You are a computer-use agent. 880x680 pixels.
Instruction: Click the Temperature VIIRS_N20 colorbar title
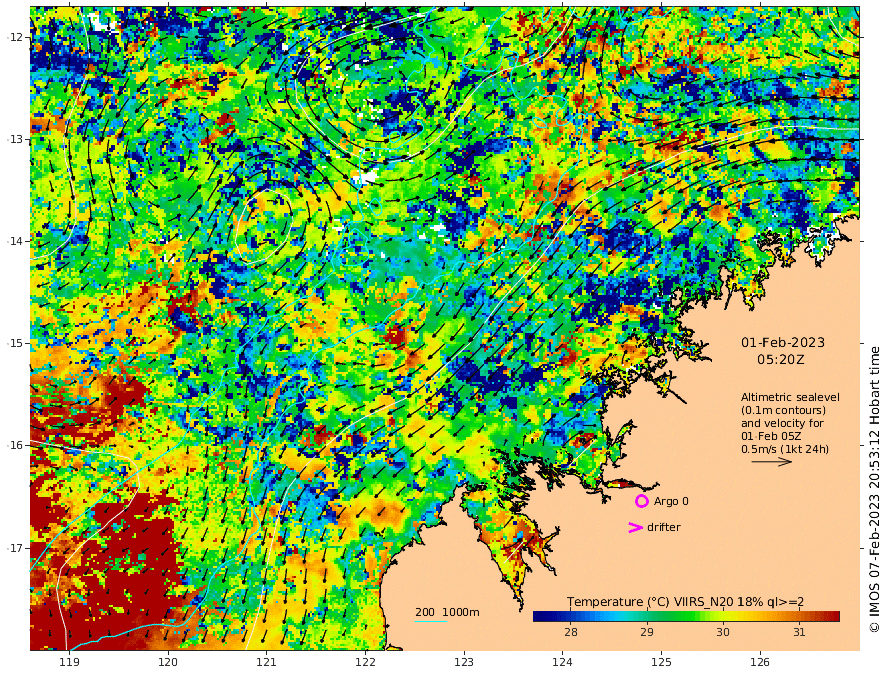[685, 602]
